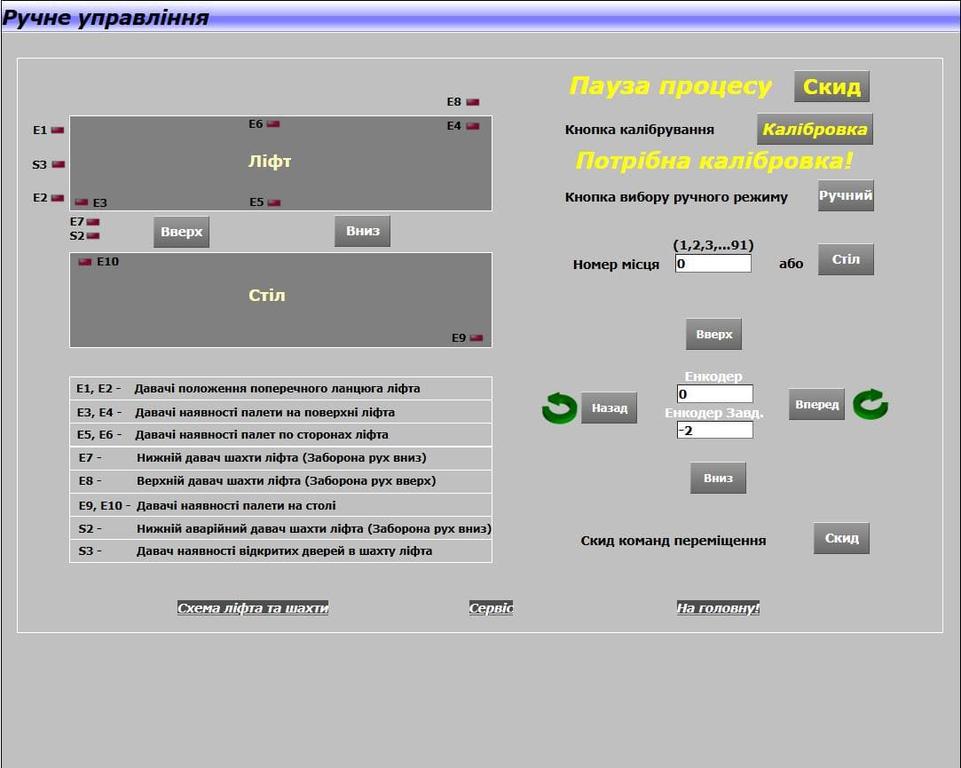Open the Сервіс link
Screen dimensions: 961x768
[491, 608]
